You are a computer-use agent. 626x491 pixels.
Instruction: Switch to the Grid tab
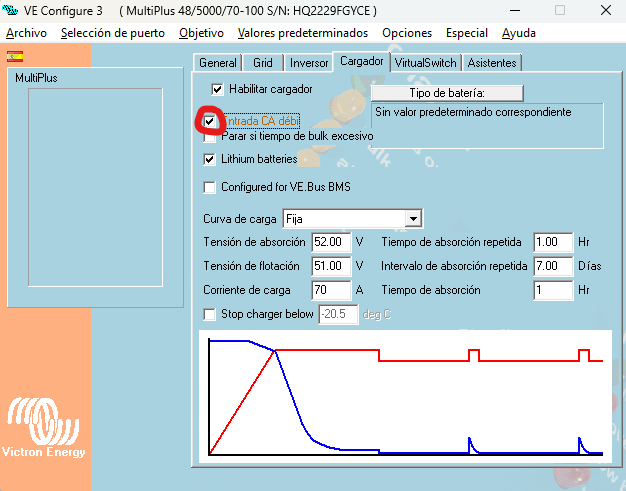[263, 63]
